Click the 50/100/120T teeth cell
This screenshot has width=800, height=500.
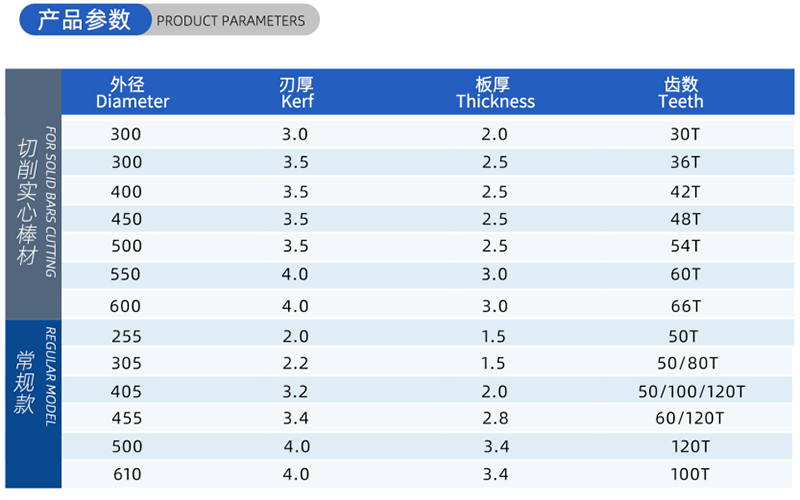[x=691, y=390]
